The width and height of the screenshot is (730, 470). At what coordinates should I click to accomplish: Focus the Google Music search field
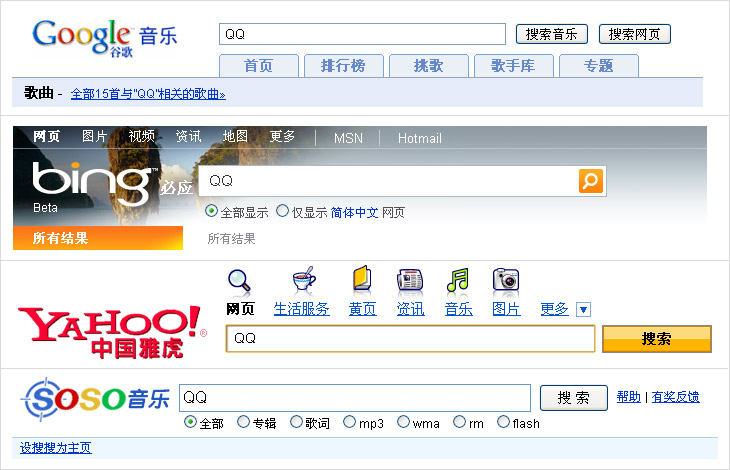(362, 34)
